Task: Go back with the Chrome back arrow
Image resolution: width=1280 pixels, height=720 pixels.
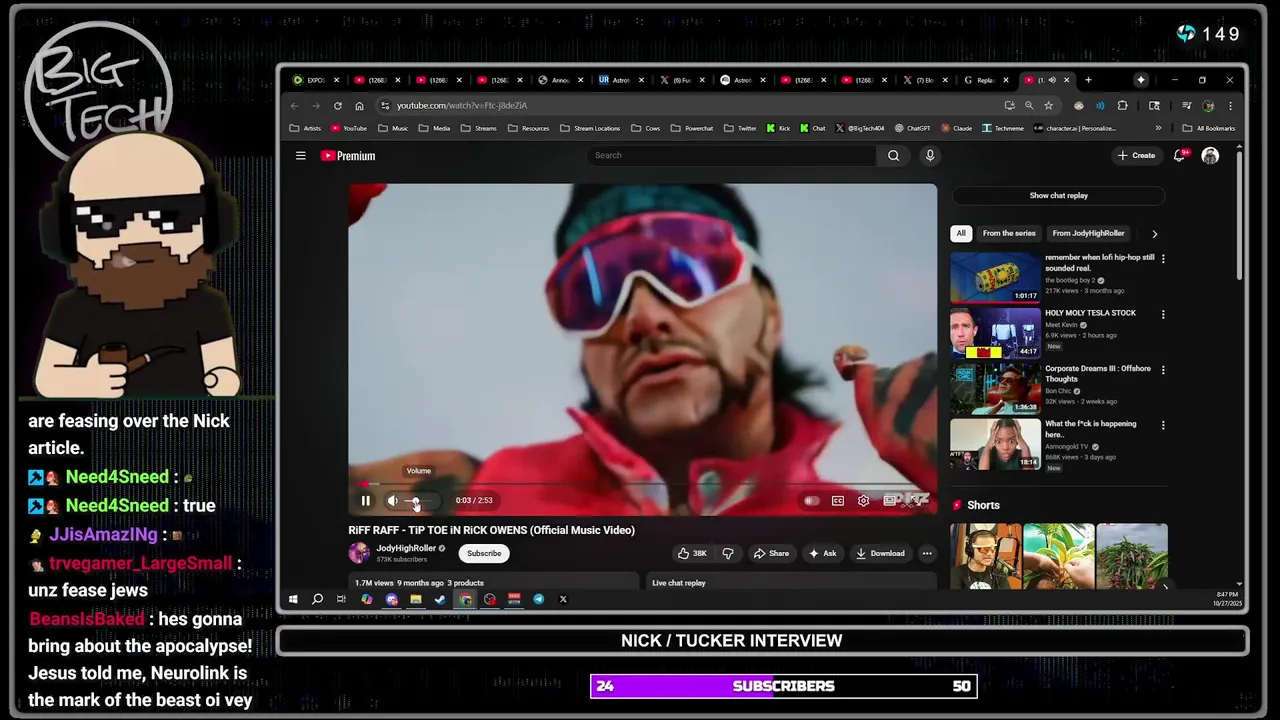Action: point(294,105)
